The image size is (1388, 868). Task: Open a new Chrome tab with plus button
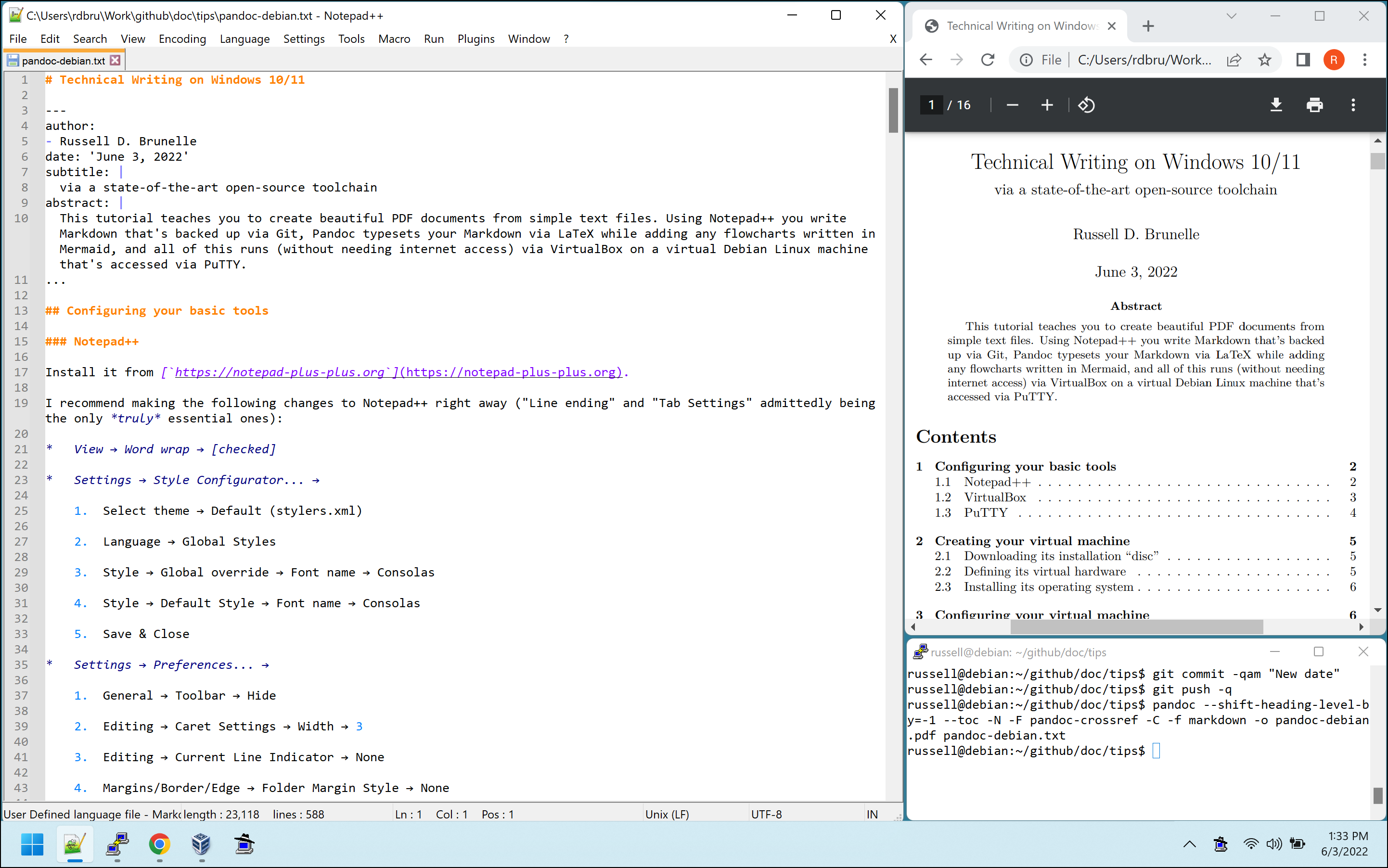pos(1148,26)
